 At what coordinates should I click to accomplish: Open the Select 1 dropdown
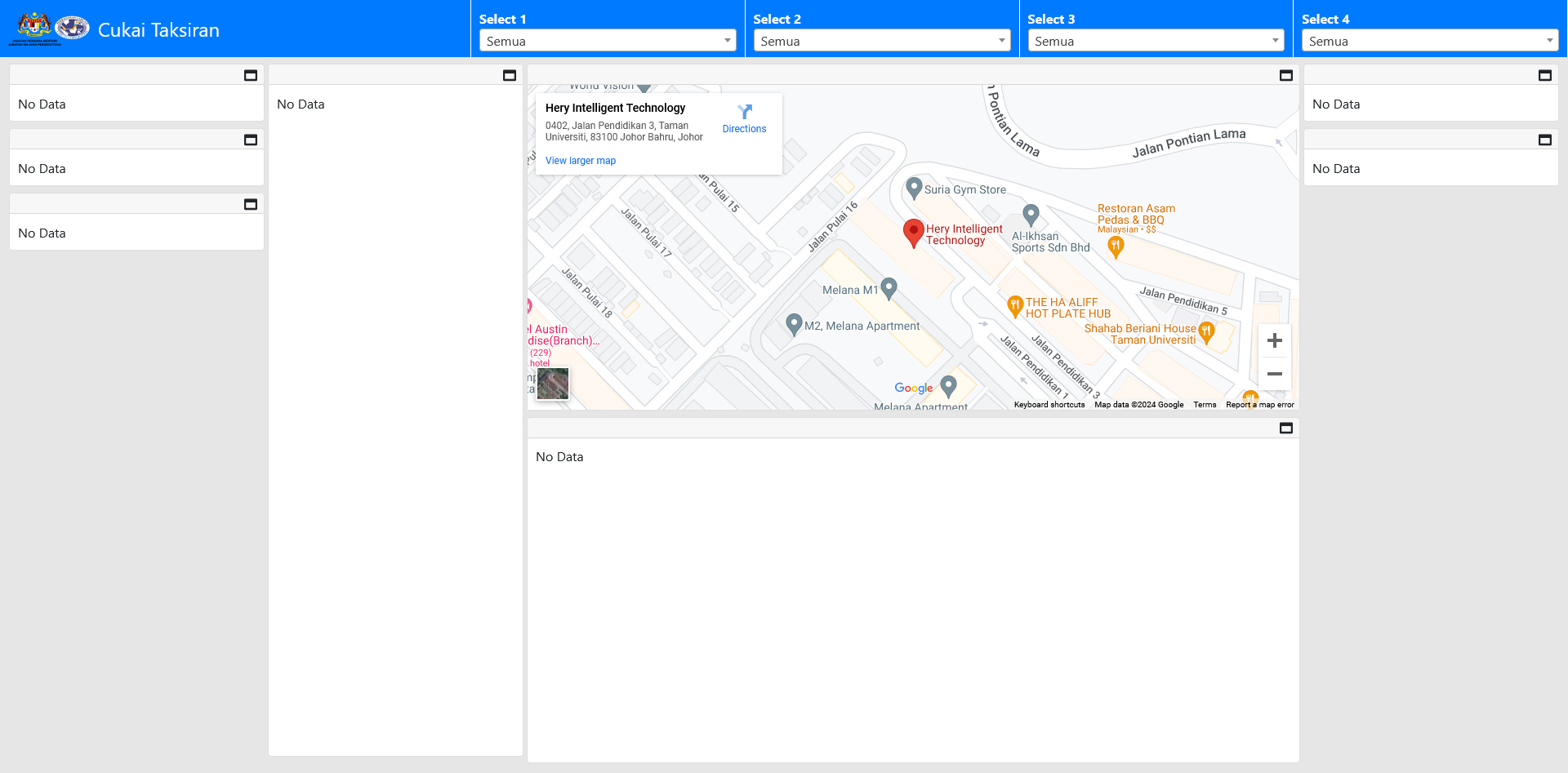click(x=608, y=41)
